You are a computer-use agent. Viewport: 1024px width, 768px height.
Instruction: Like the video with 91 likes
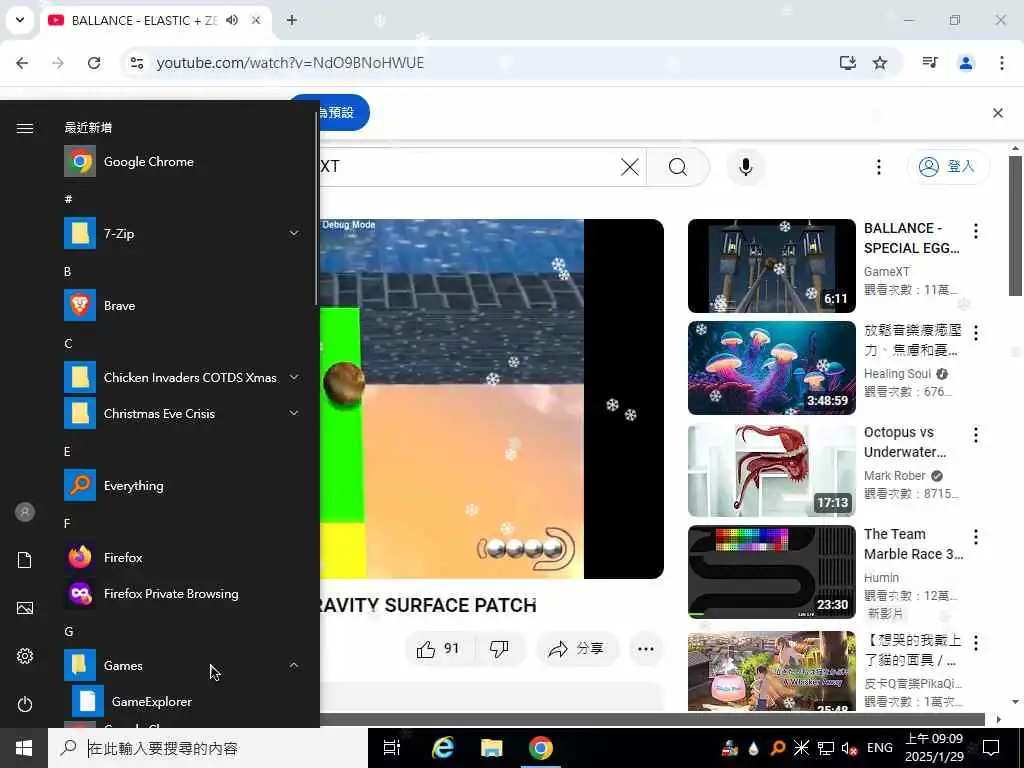[x=438, y=649]
